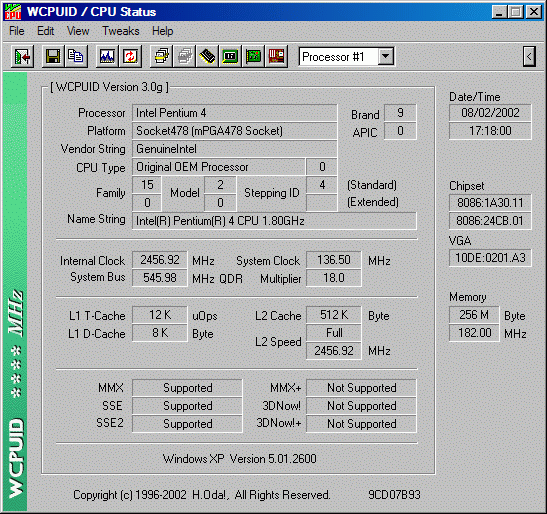This screenshot has height=514, width=547.
Task: Click the L2 Speed 'Full' value
Action: click(334, 333)
